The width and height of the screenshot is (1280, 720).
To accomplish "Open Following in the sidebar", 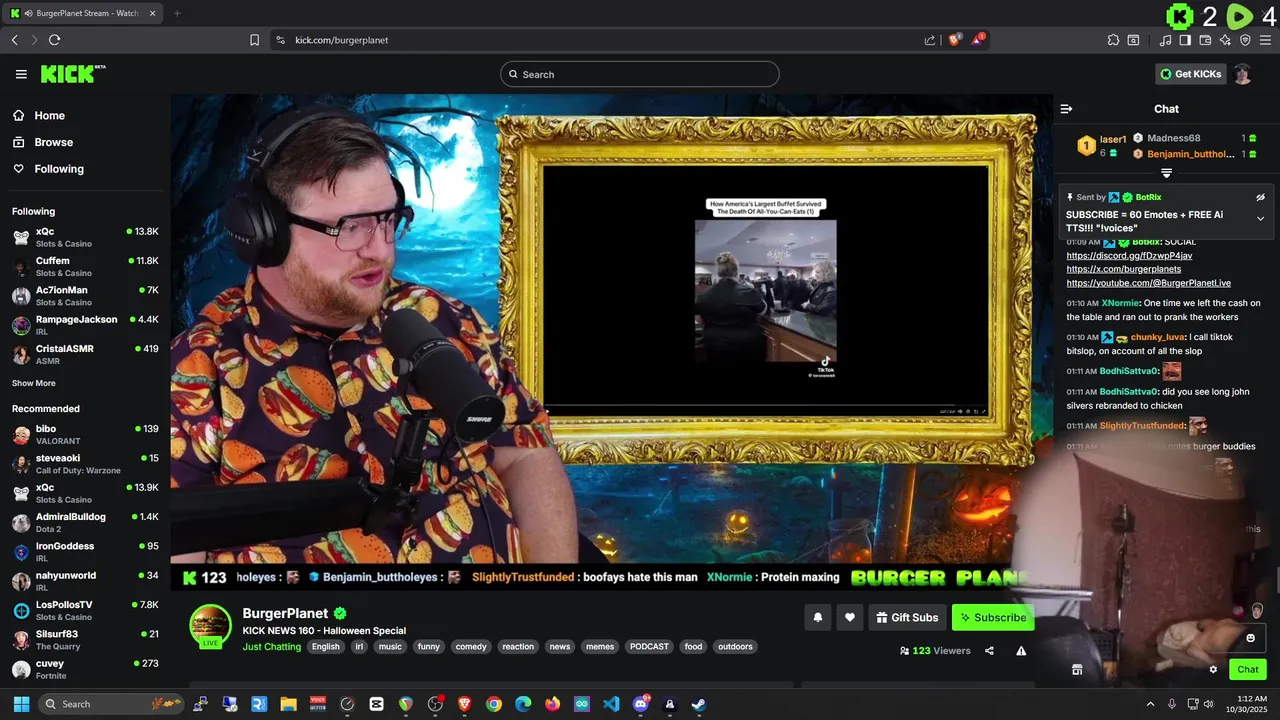I will 59,169.
